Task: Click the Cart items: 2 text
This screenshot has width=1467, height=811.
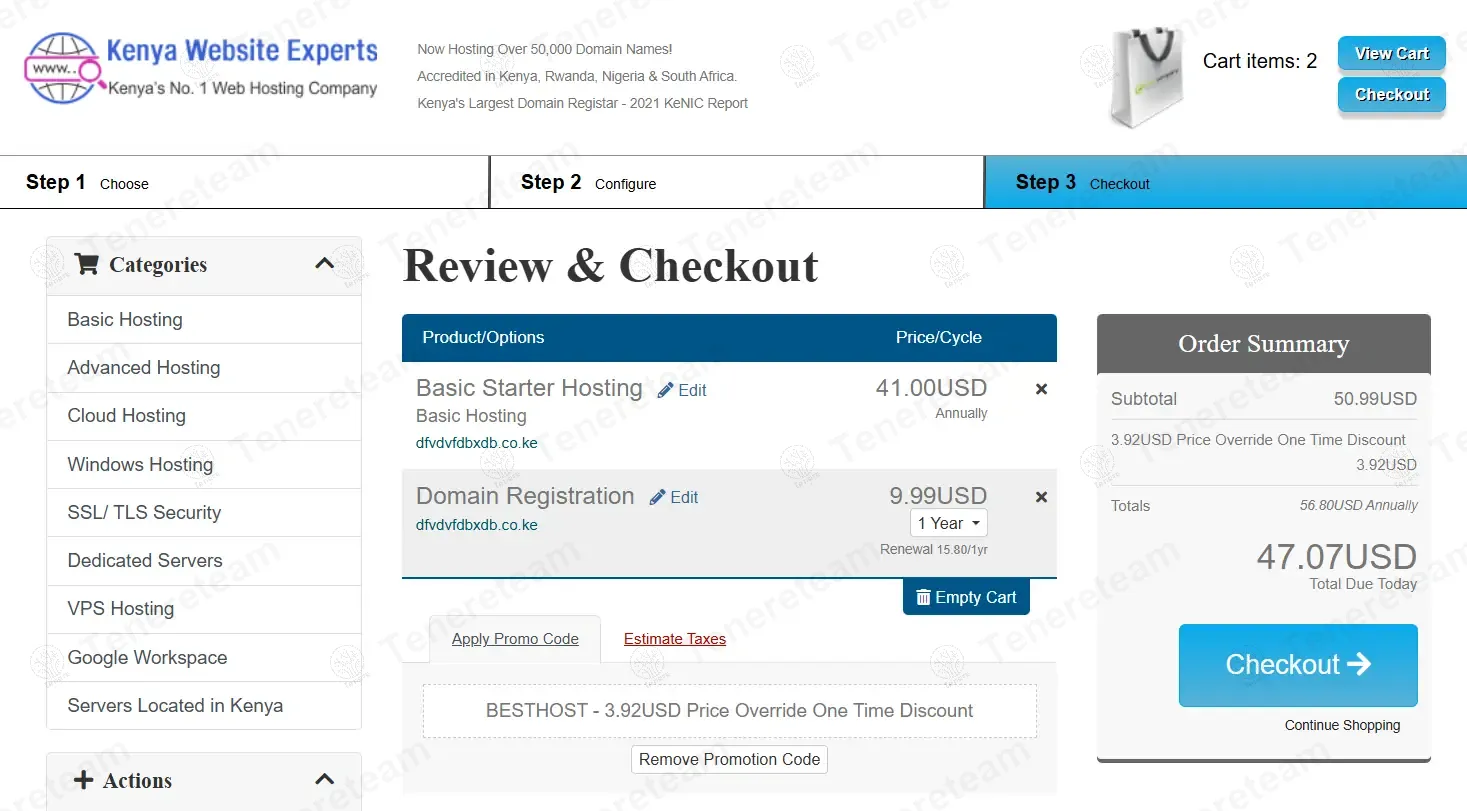Action: click(1260, 61)
